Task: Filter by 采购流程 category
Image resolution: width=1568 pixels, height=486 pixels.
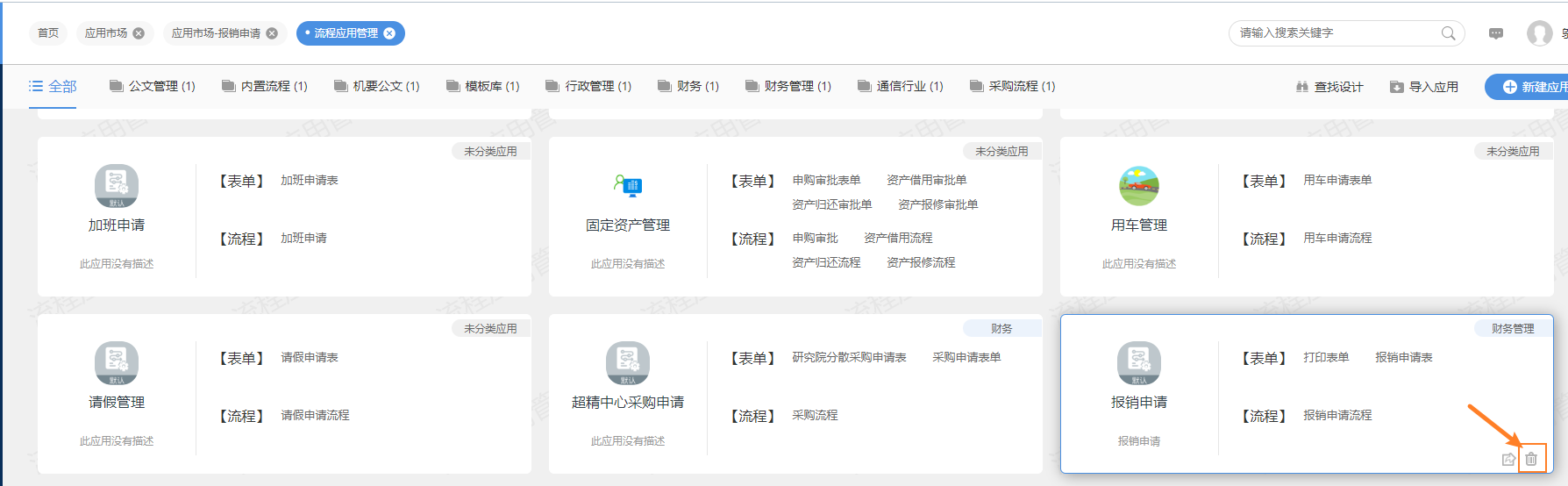Action: click(1013, 86)
